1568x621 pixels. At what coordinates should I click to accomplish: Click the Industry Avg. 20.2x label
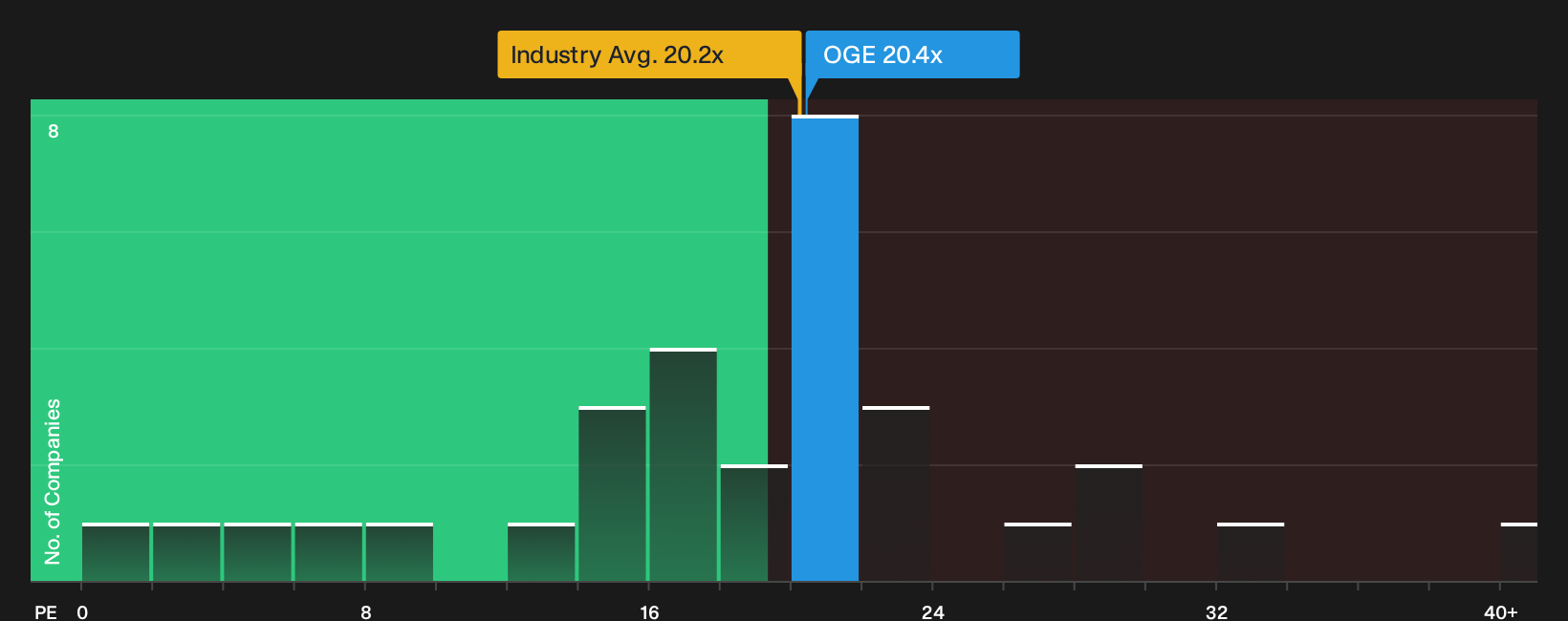tap(649, 54)
